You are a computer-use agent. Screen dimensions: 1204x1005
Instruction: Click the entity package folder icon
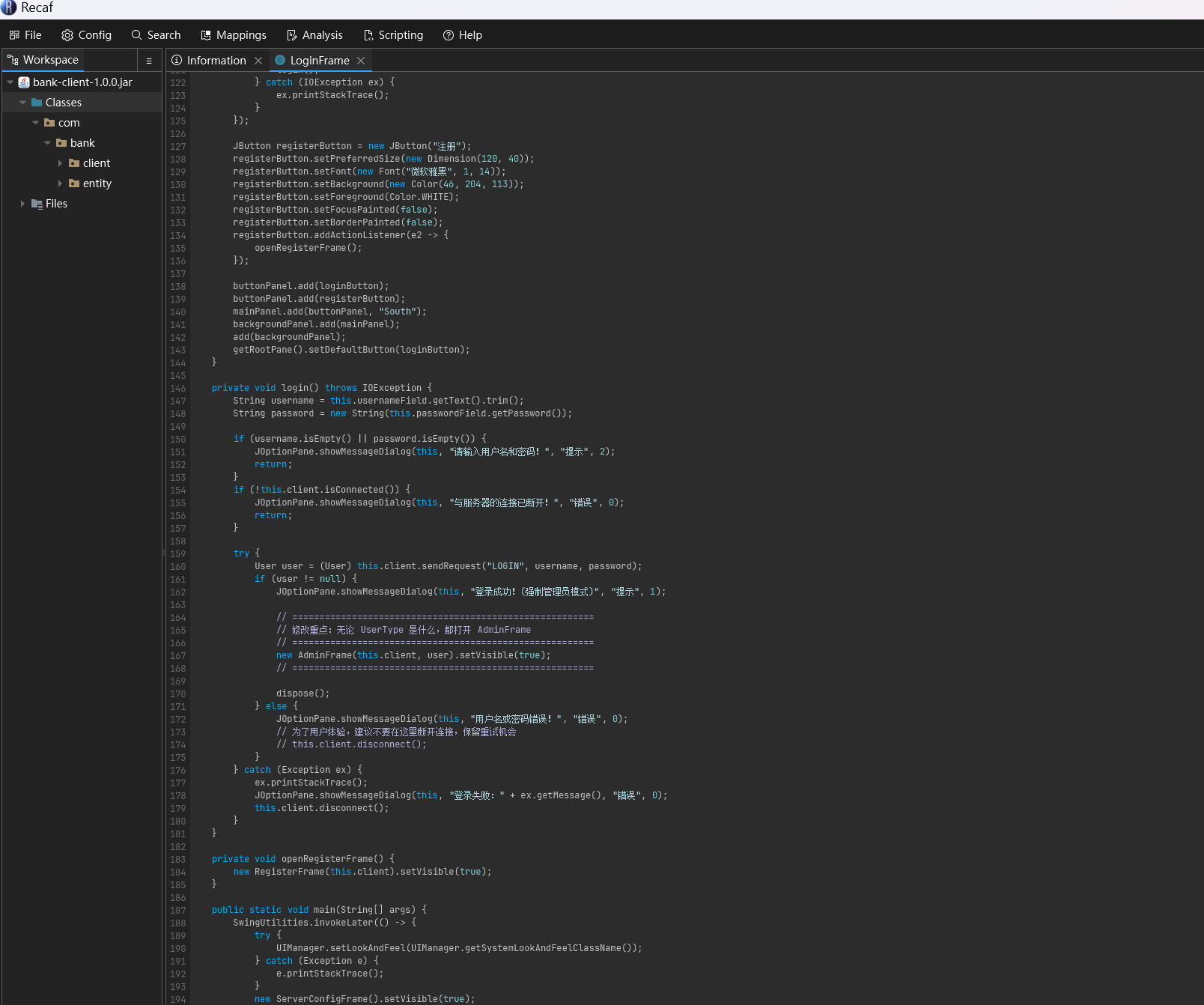click(74, 183)
